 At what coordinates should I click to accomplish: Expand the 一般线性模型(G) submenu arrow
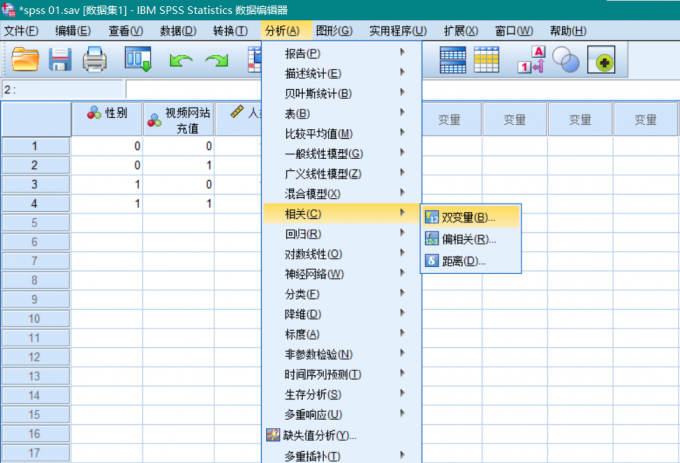click(402, 153)
